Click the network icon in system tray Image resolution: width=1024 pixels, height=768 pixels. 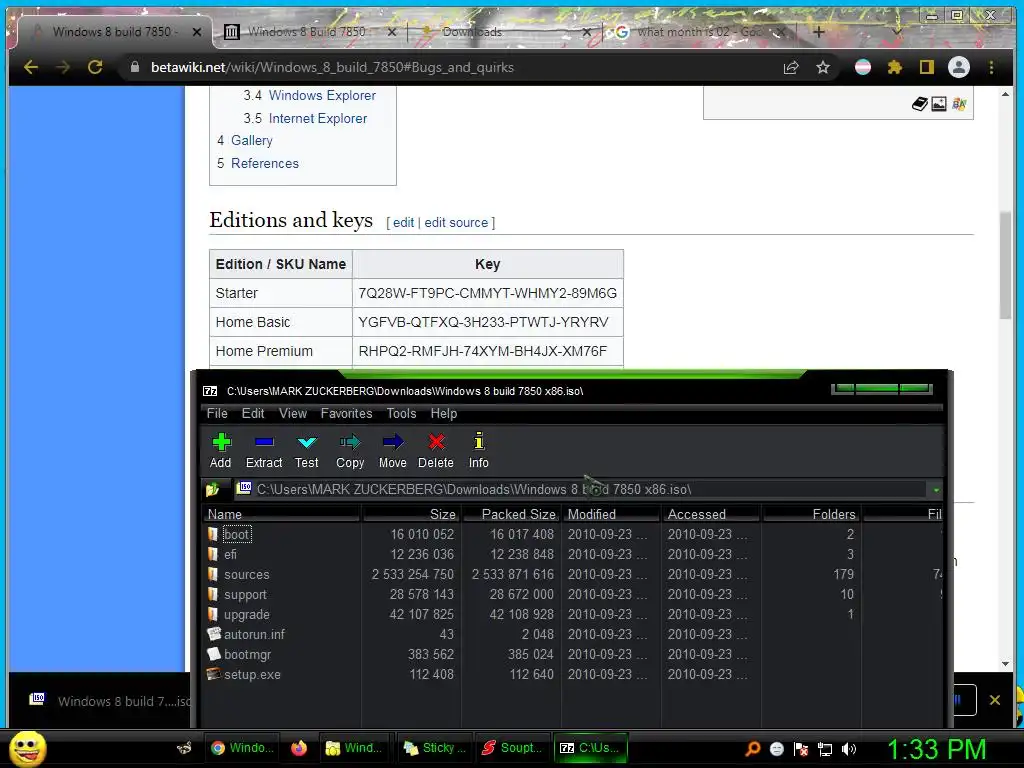(825, 749)
